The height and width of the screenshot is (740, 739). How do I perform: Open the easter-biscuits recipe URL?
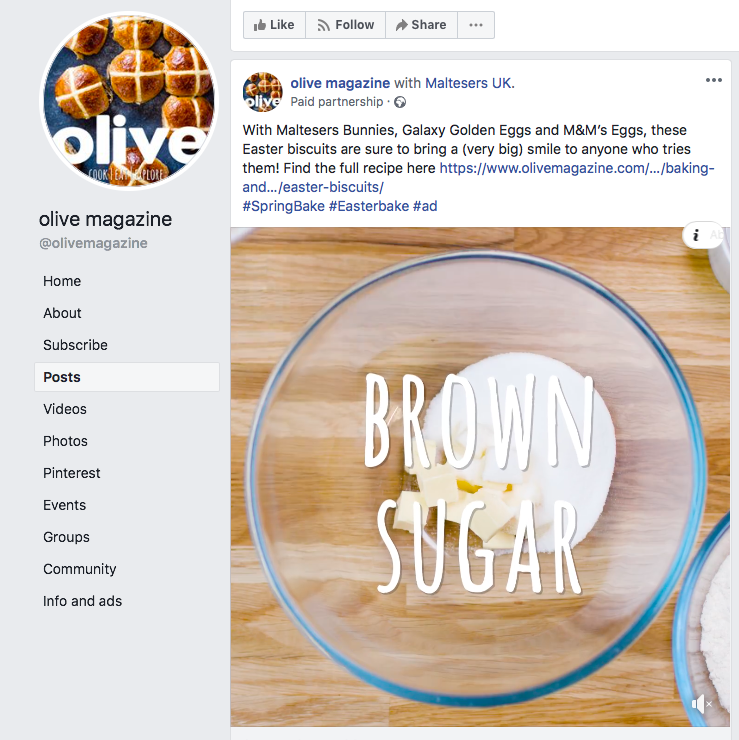pos(479,177)
